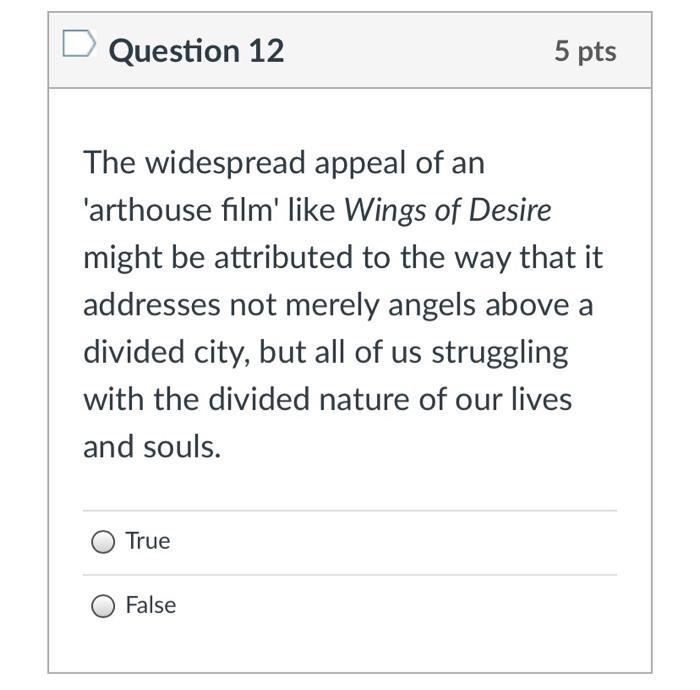Click the gray header bar between title and points
Viewport: 700px width, 690px height.
pyautogui.click(x=420, y=50)
